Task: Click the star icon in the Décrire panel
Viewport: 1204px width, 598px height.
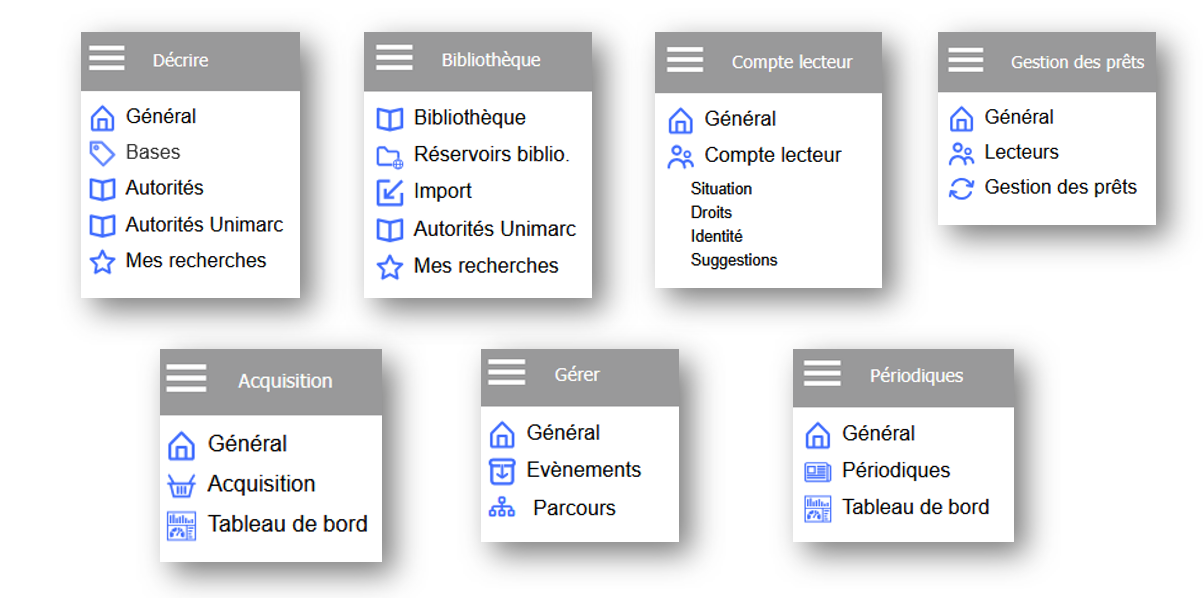Action: [102, 262]
